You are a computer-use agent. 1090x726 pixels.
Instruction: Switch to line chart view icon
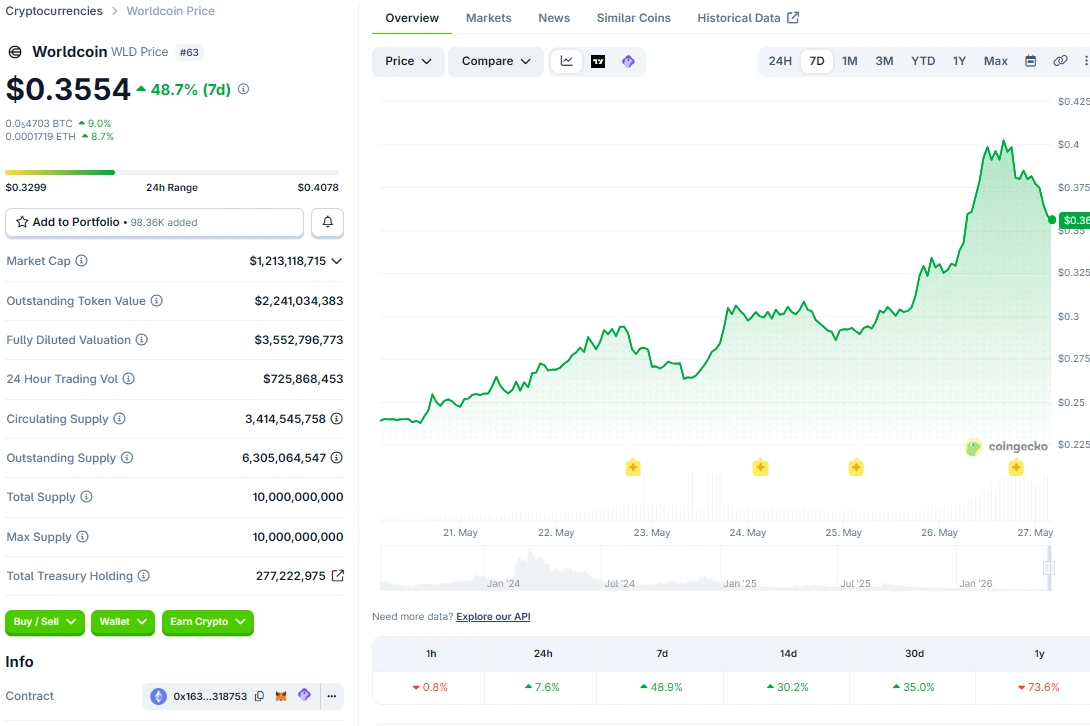point(567,61)
